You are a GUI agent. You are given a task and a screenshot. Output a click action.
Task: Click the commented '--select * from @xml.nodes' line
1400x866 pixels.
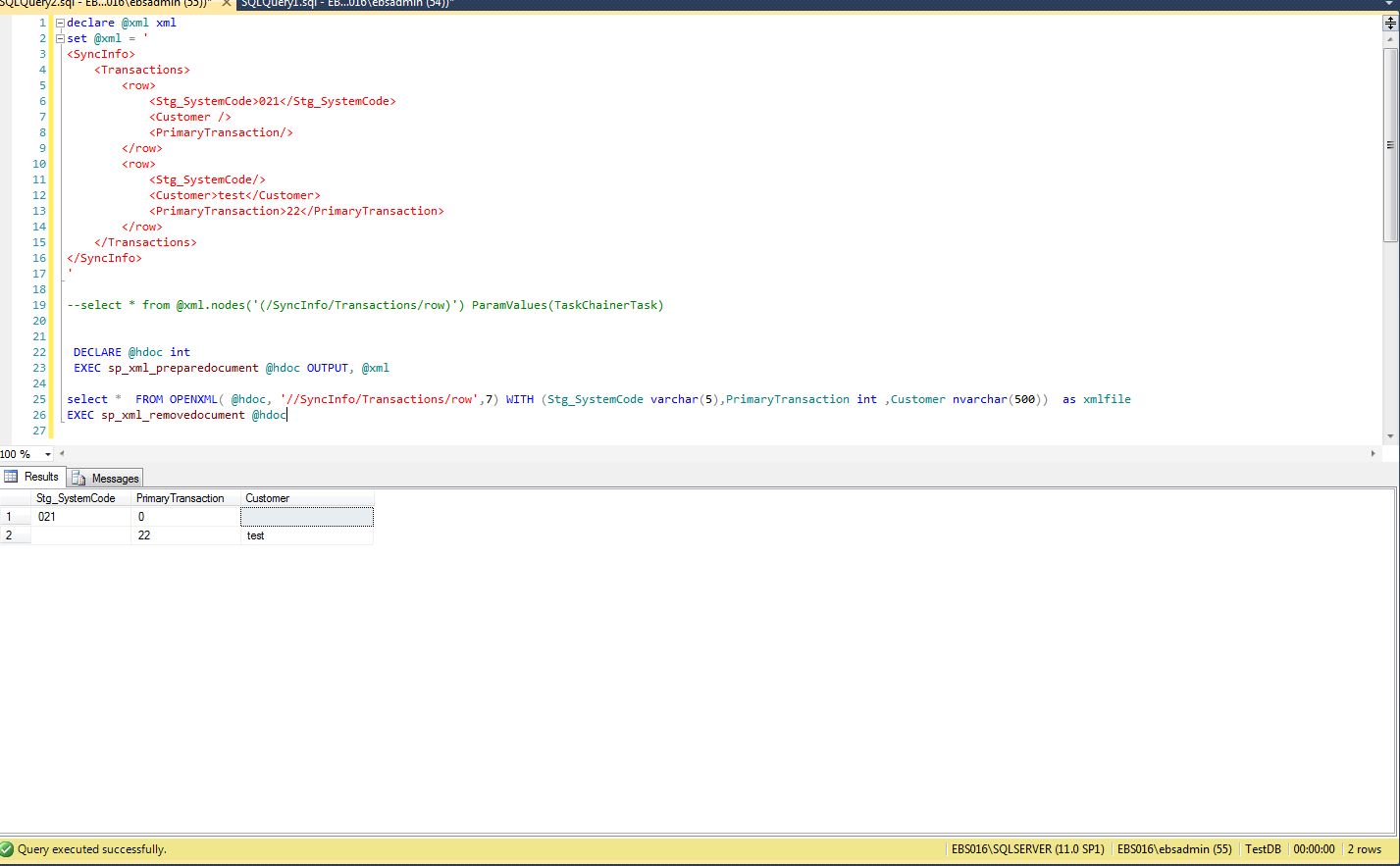point(365,305)
